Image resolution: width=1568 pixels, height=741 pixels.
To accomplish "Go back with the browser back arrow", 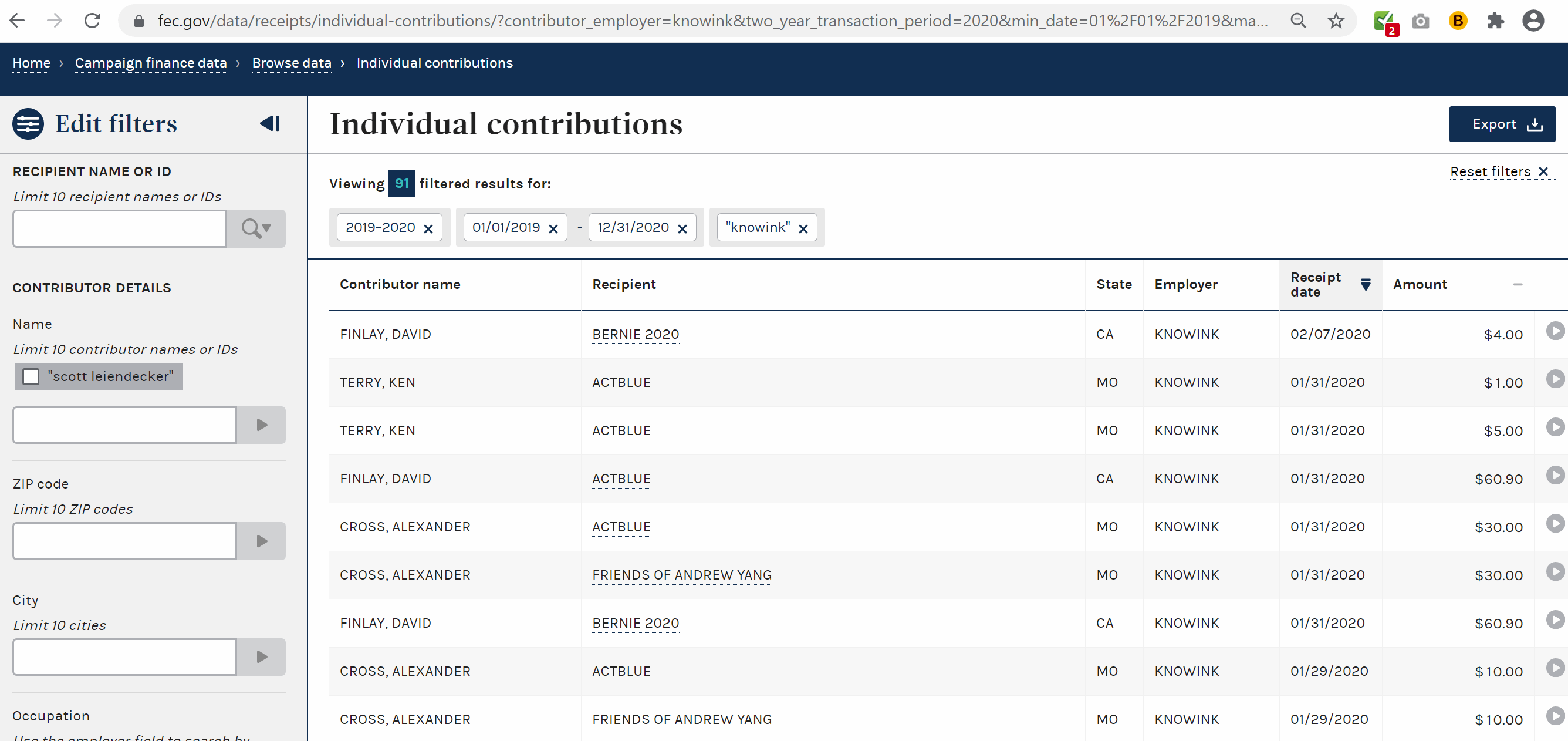I will click(x=18, y=21).
